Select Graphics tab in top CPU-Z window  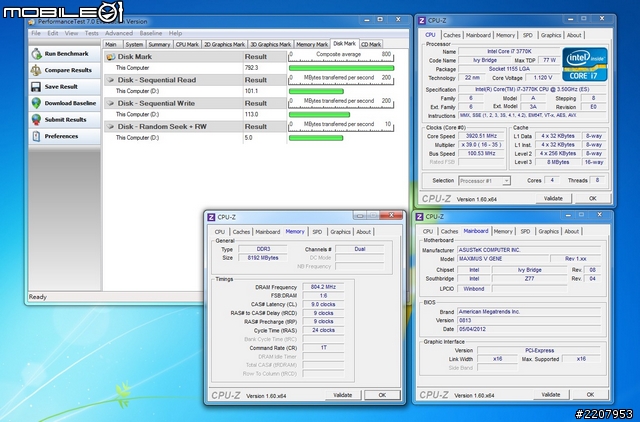(551, 36)
